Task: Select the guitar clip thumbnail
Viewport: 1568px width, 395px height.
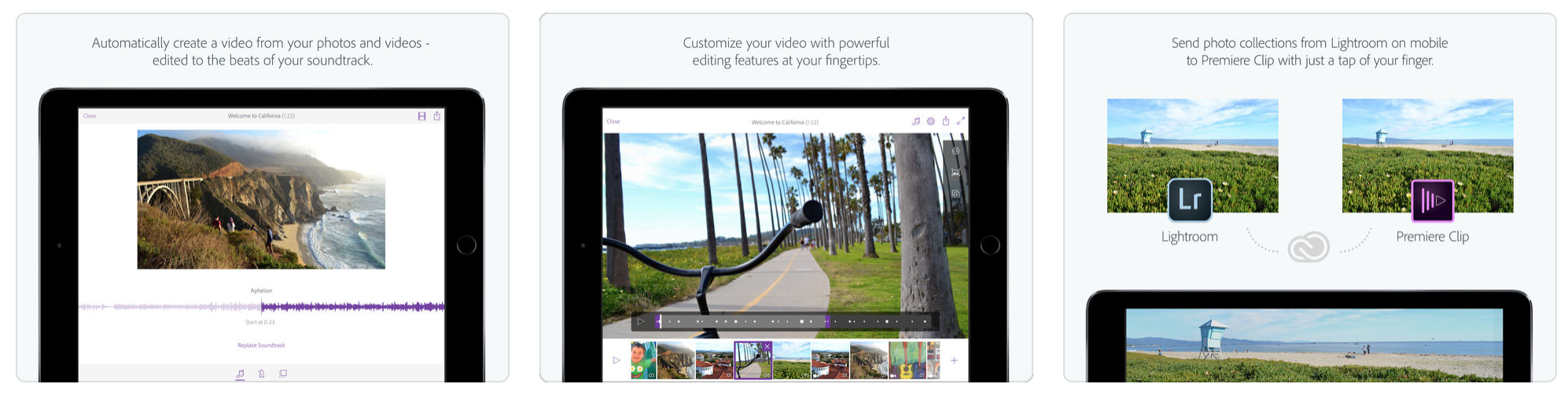Action: click(907, 360)
